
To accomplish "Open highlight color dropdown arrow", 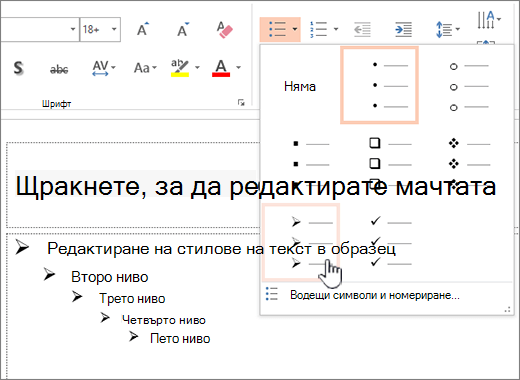I will pyautogui.click(x=197, y=68).
